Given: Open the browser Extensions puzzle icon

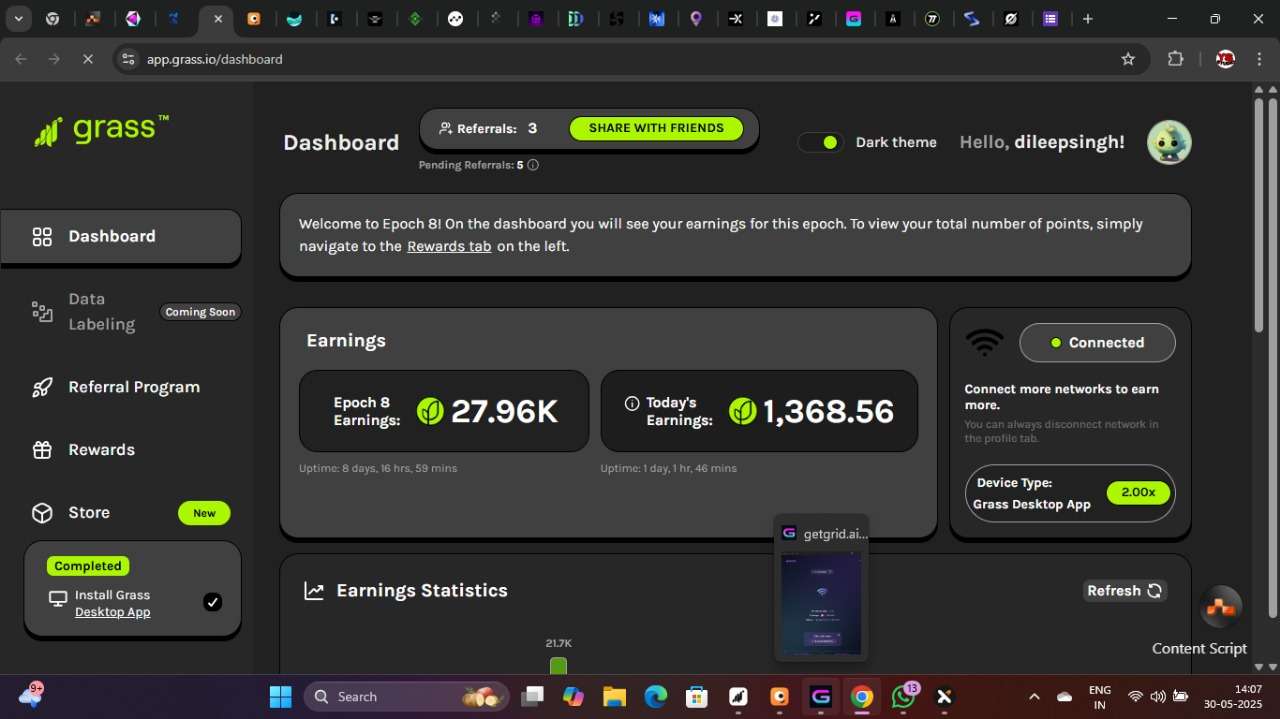Looking at the screenshot, I should 1175,59.
